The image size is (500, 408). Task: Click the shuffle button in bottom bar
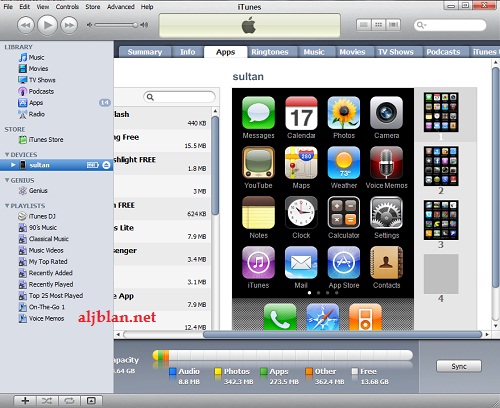47,401
